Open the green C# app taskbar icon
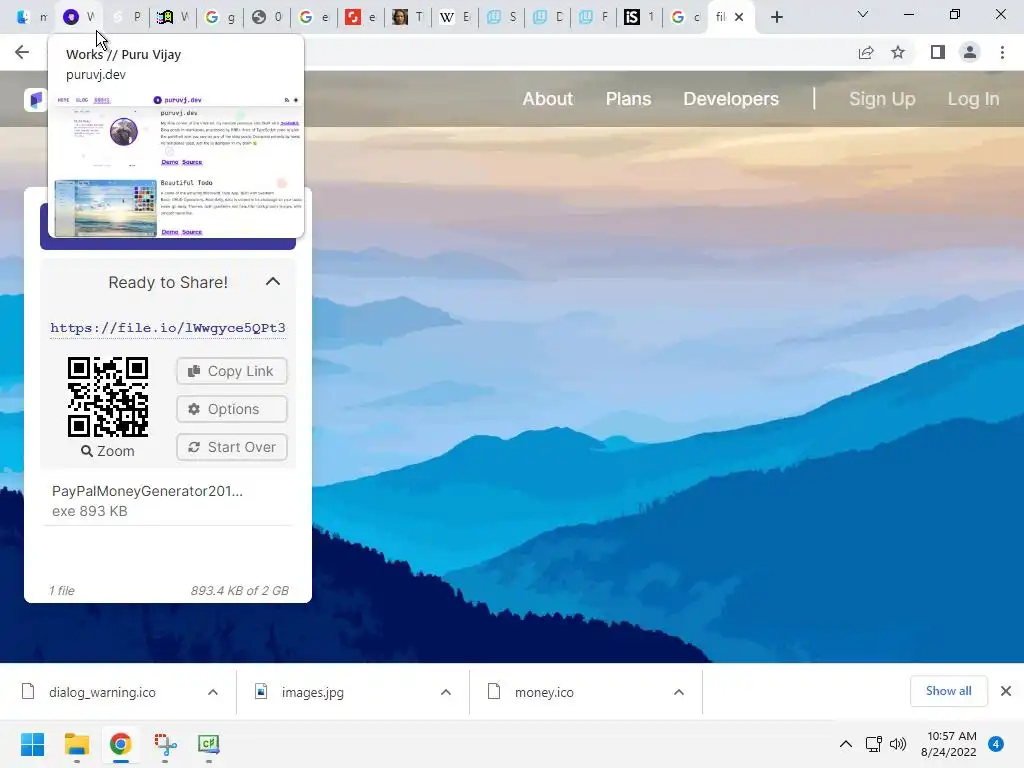1024x768 pixels. 208,744
